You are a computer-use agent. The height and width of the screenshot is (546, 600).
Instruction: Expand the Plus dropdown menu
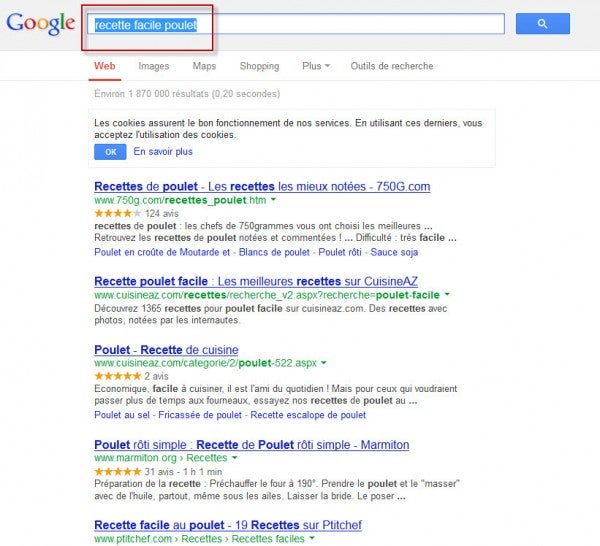coord(315,66)
